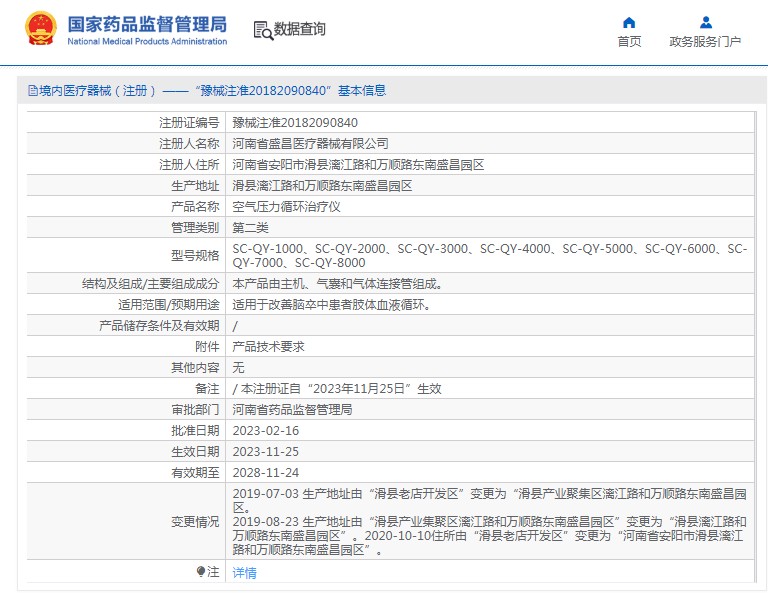Click the 首页 home icon
The height and width of the screenshot is (593, 768).
pyautogui.click(x=629, y=22)
